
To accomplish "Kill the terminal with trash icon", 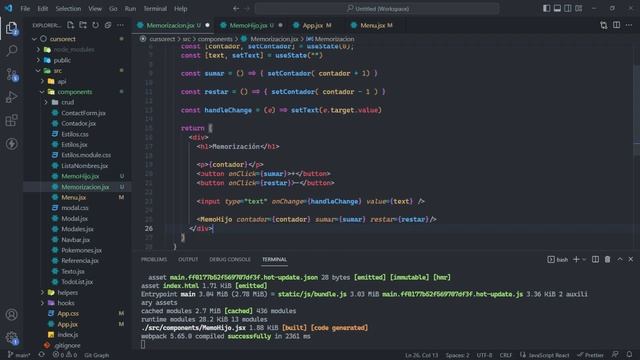I will [607, 260].
